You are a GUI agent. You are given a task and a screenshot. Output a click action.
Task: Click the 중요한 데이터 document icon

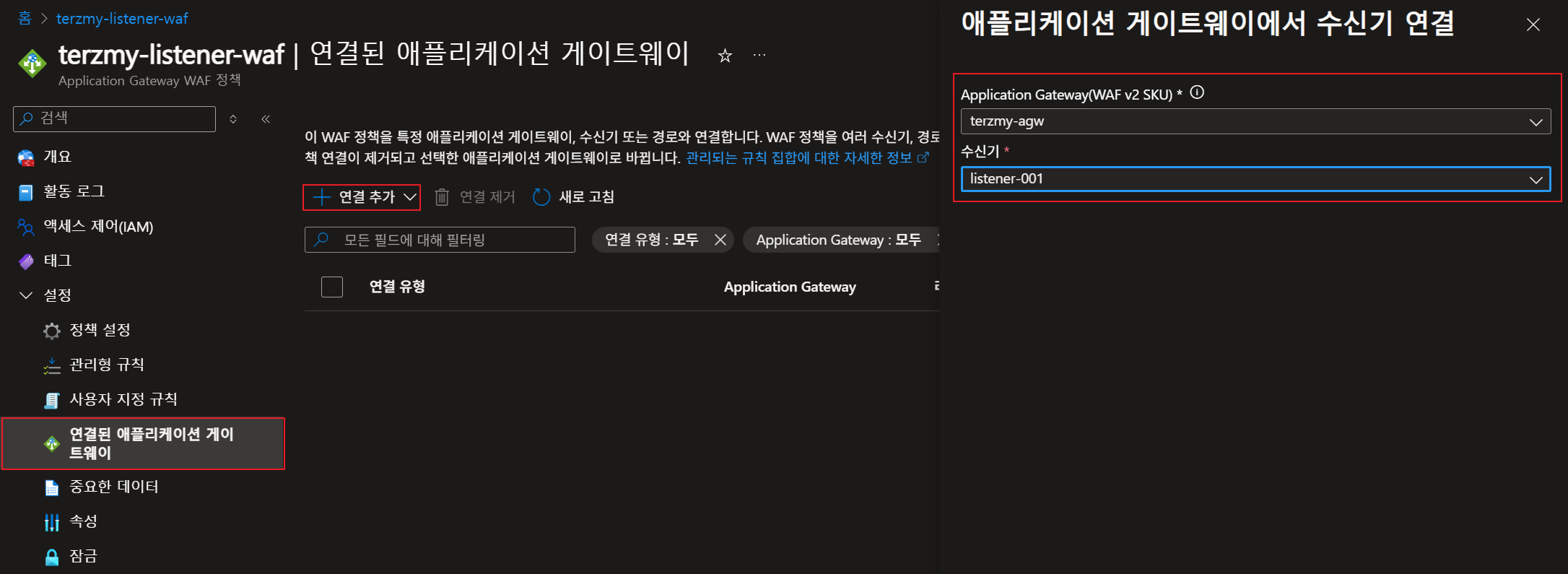pyautogui.click(x=52, y=488)
